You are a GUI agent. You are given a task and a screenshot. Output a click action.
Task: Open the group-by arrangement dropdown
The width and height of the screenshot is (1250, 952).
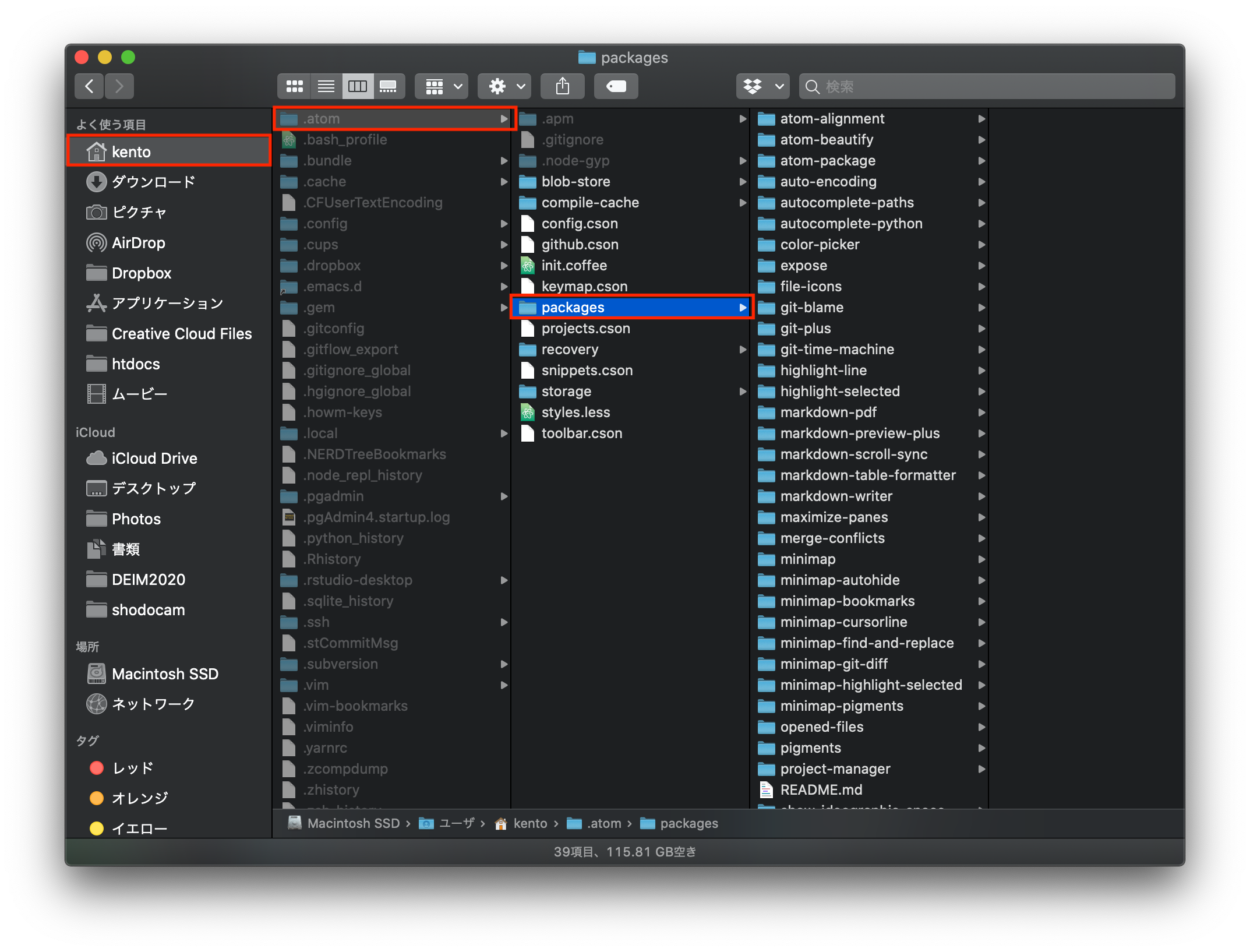(442, 86)
